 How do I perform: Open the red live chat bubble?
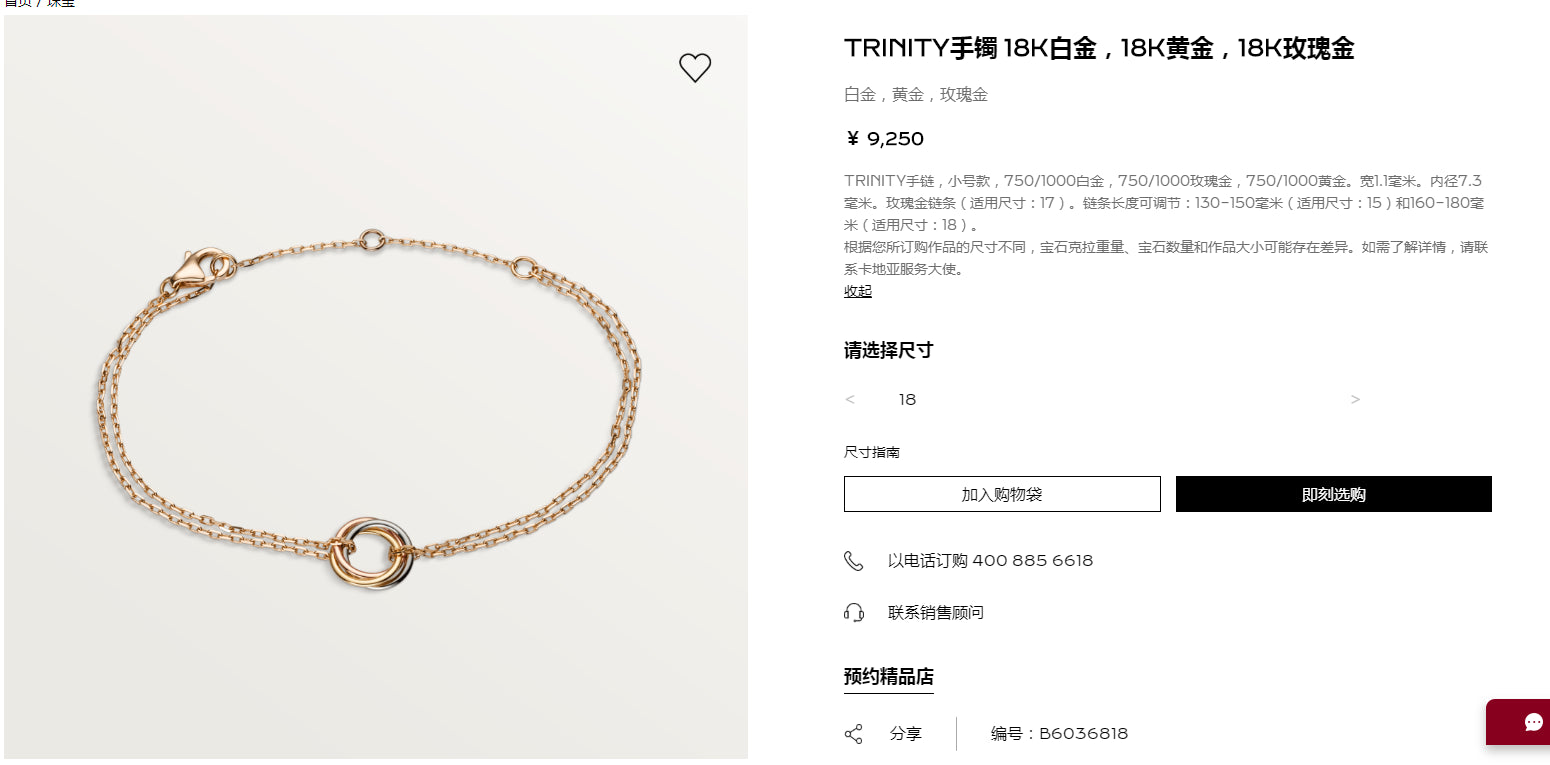[x=1522, y=723]
